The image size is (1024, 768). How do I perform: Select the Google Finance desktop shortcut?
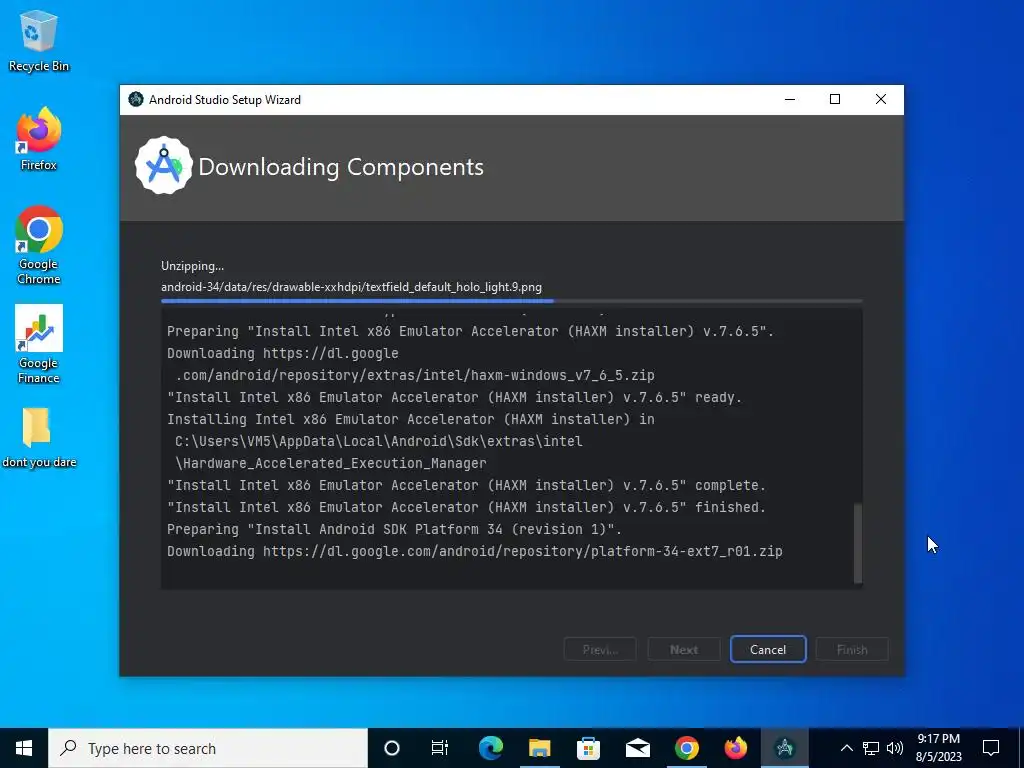click(x=39, y=344)
